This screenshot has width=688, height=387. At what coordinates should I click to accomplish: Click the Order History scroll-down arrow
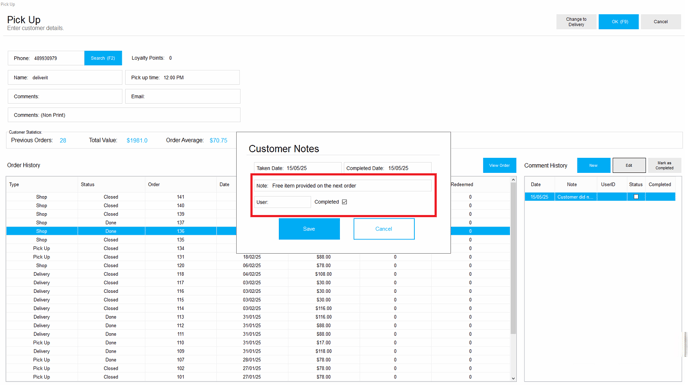point(513,378)
